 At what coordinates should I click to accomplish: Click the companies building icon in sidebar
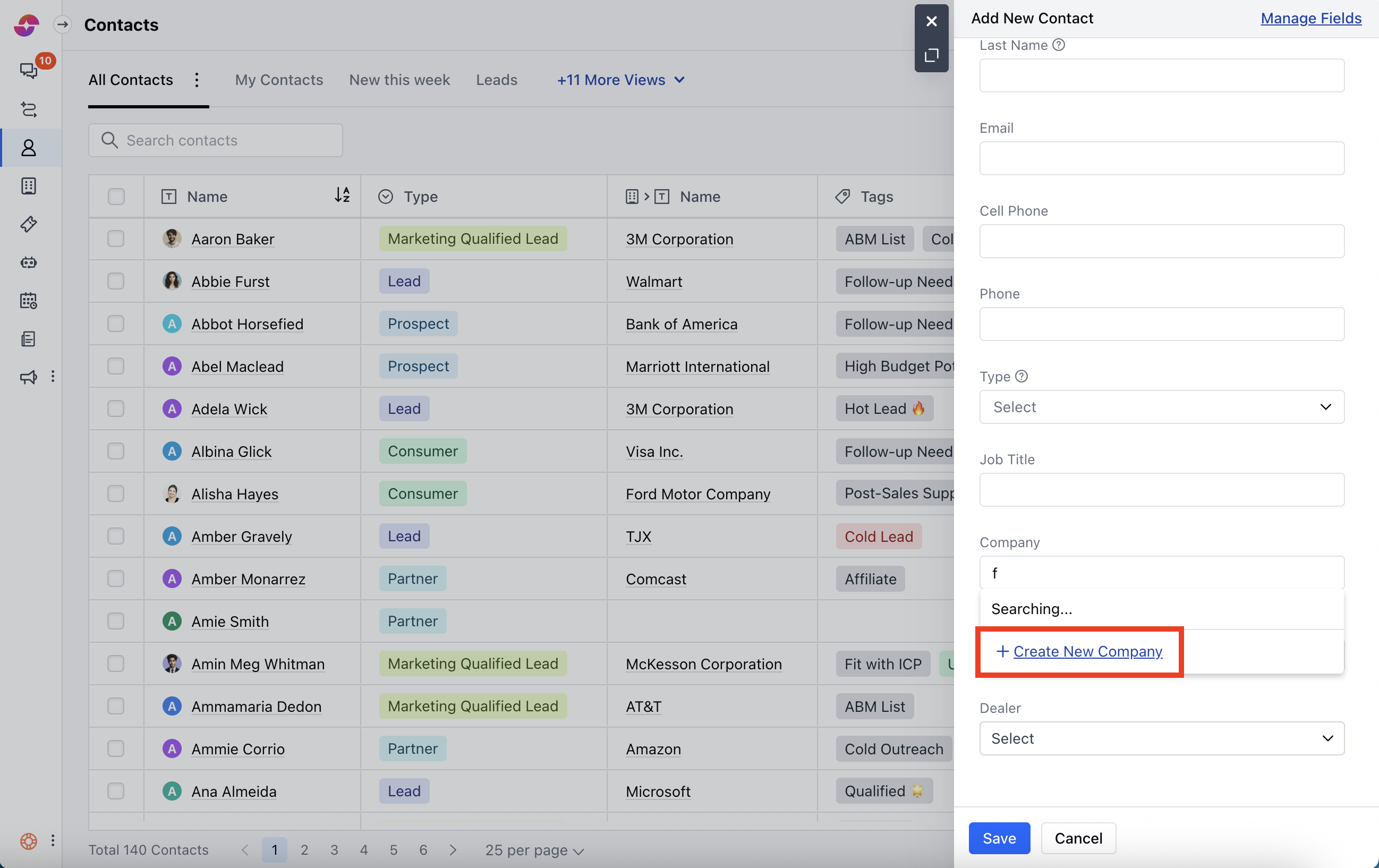pyautogui.click(x=29, y=186)
